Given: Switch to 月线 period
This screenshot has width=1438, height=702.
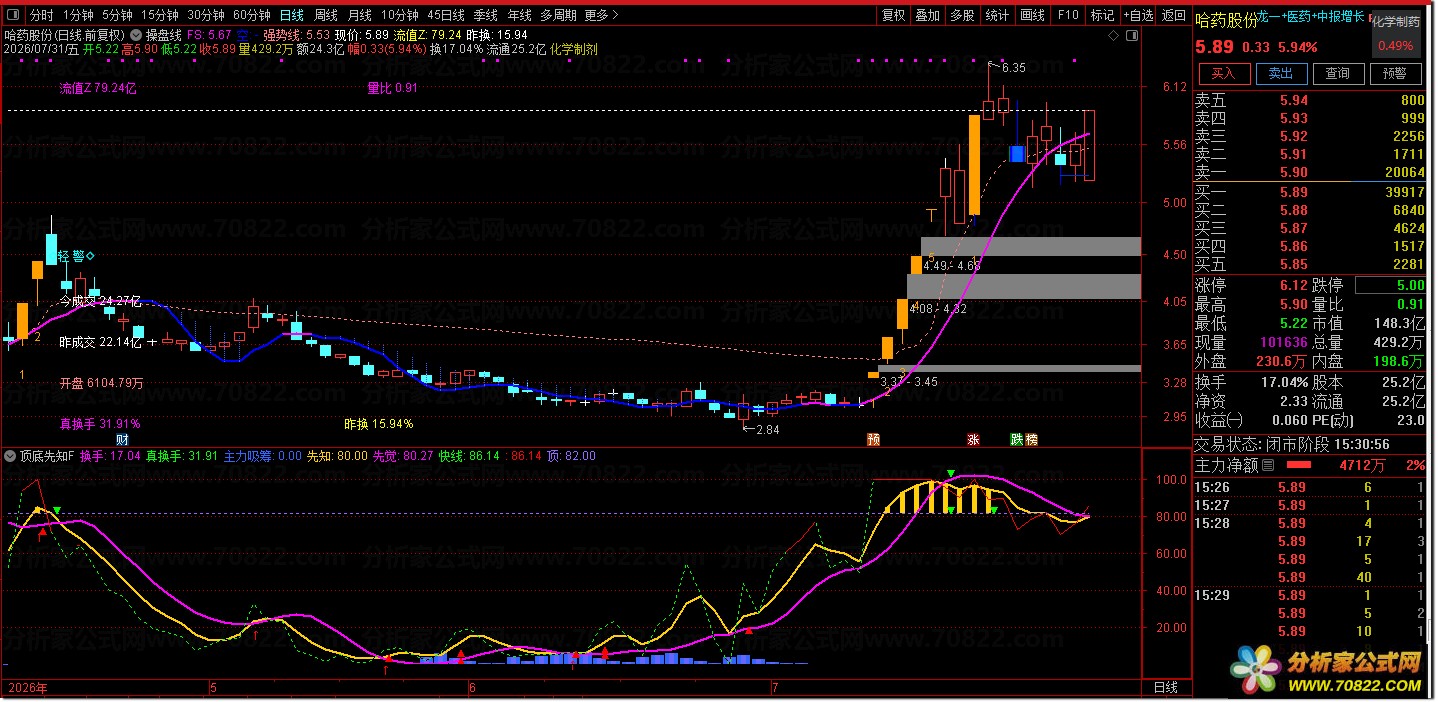Looking at the screenshot, I should pos(359,15).
